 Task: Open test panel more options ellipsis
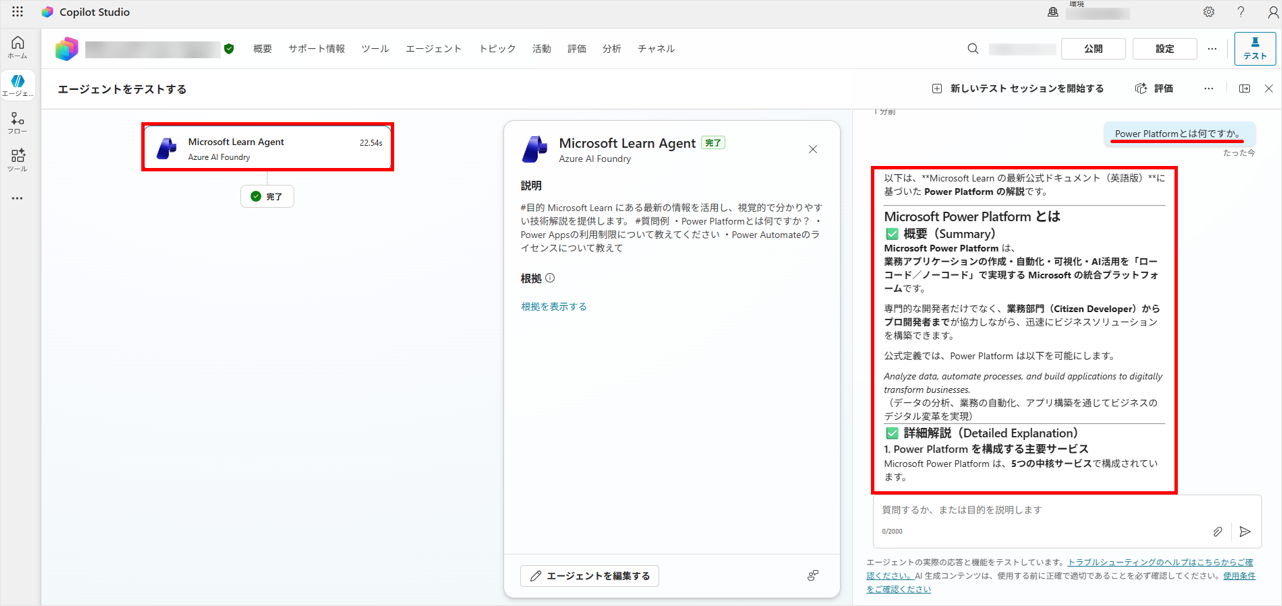[1208, 89]
